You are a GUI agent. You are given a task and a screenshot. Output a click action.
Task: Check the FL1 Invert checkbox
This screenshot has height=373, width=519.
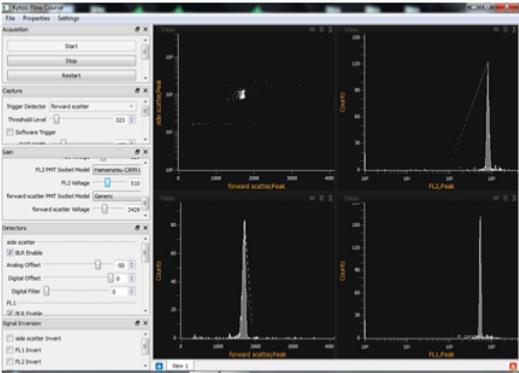(x=10, y=350)
